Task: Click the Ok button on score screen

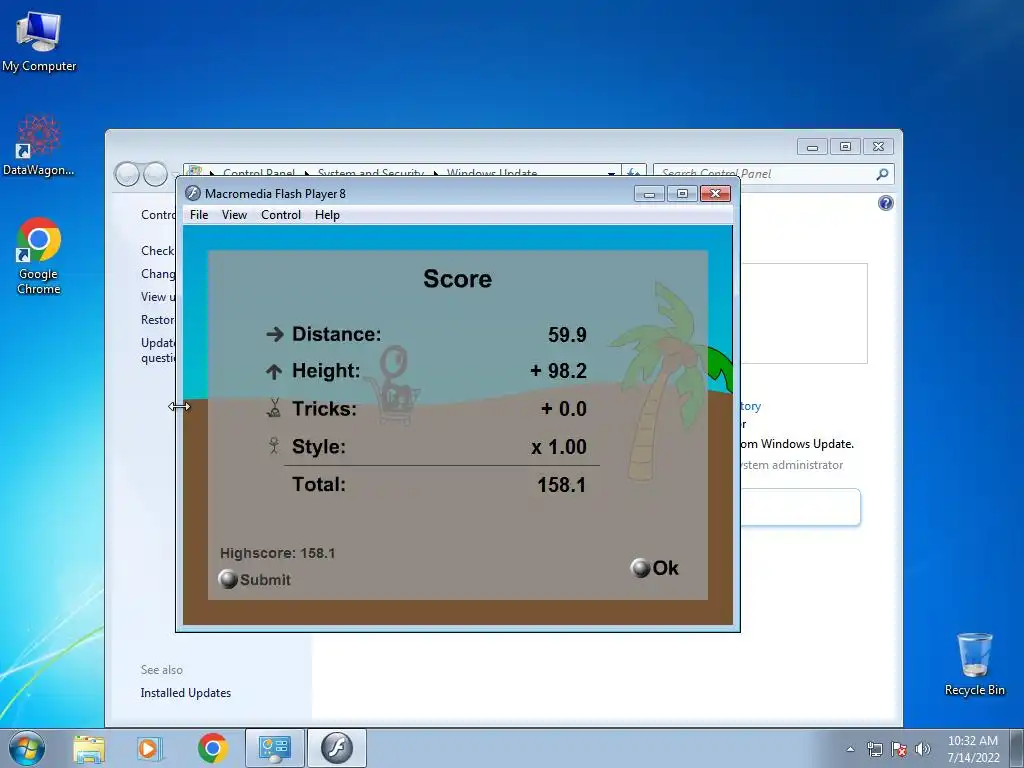Action: [x=655, y=568]
